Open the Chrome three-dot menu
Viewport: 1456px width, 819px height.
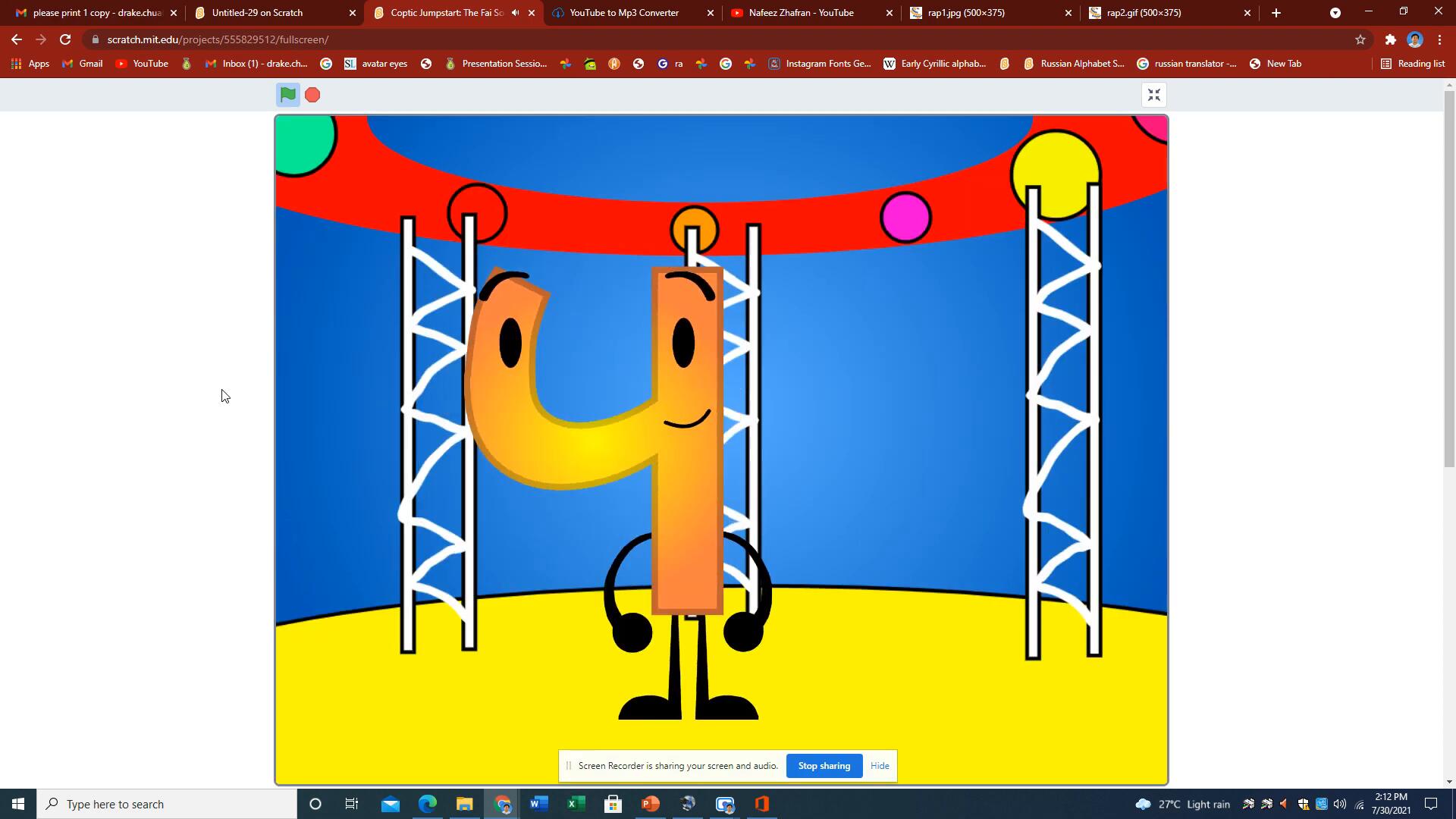coord(1439,39)
